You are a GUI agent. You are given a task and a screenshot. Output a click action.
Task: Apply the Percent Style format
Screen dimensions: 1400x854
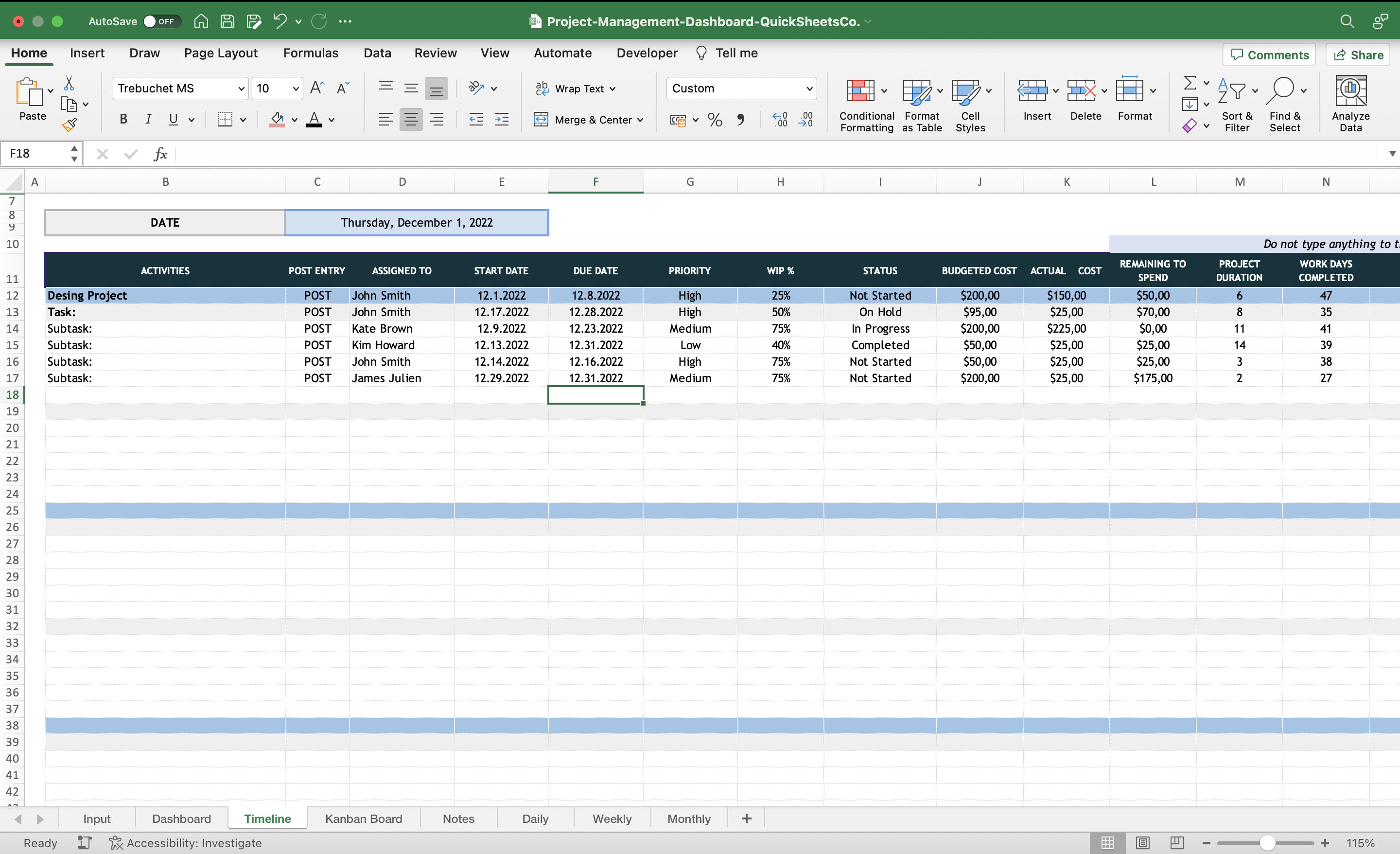point(714,120)
